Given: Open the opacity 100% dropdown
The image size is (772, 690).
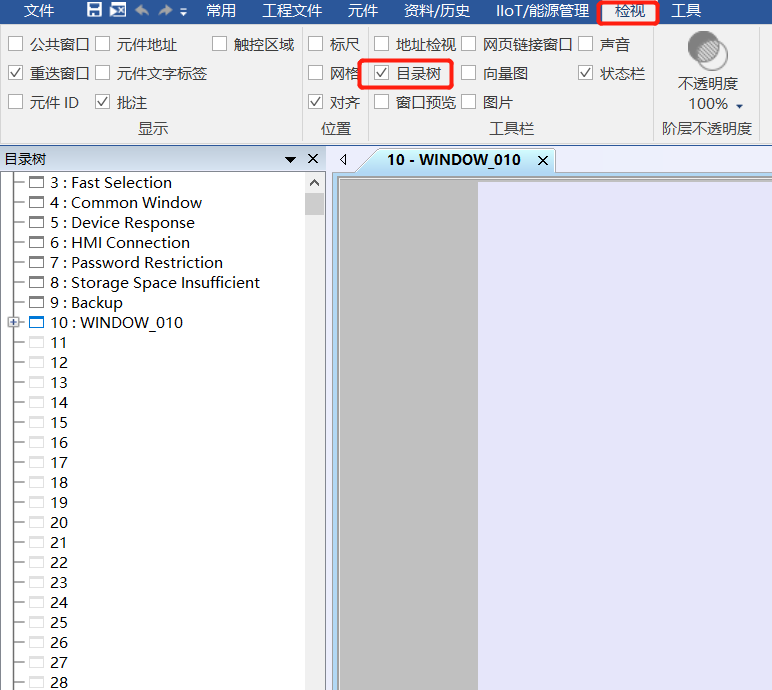Looking at the screenshot, I should pyautogui.click(x=739, y=105).
